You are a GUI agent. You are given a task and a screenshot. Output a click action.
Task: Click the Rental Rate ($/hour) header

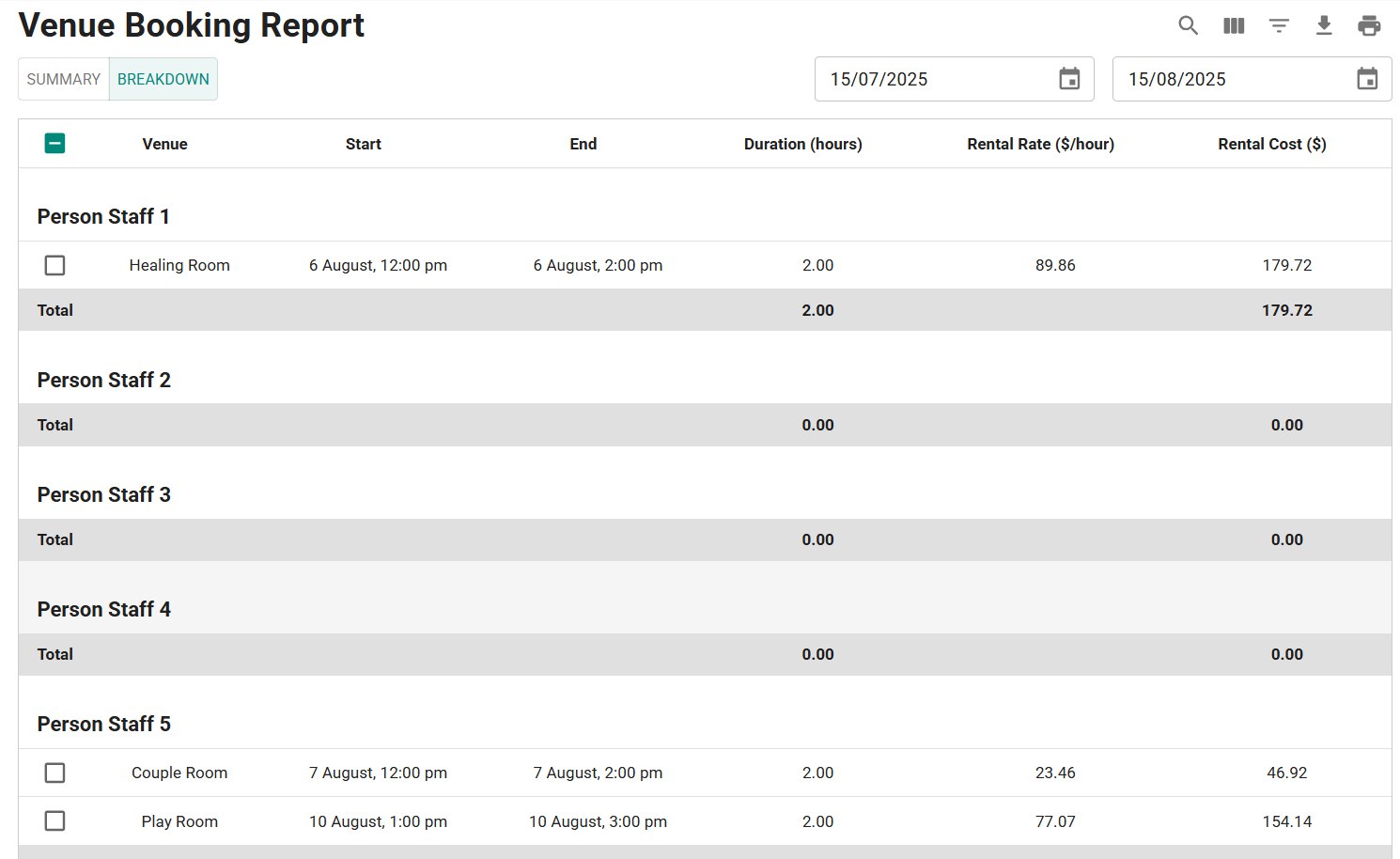(1040, 144)
